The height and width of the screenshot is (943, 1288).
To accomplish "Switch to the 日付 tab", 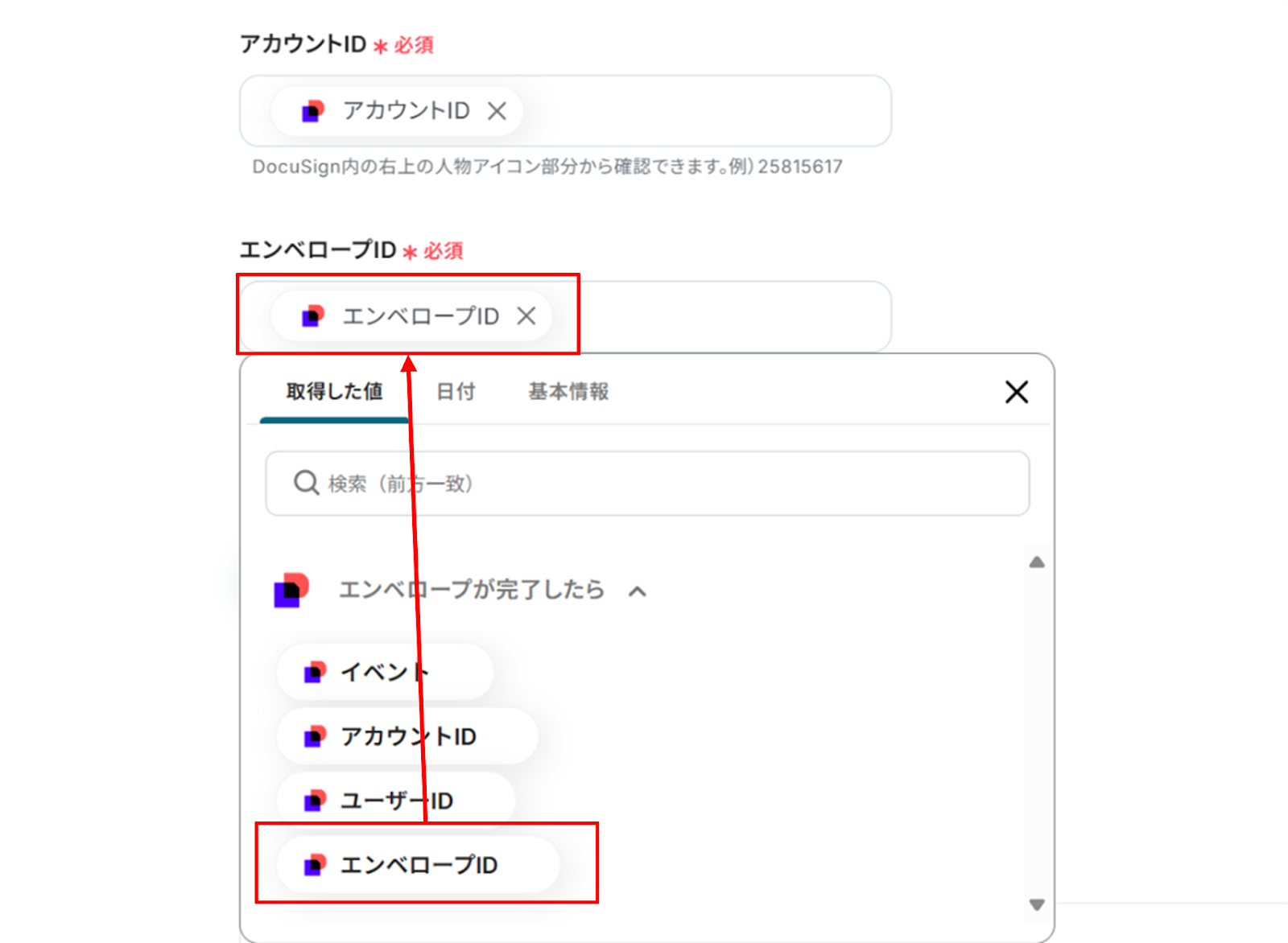I will [456, 392].
